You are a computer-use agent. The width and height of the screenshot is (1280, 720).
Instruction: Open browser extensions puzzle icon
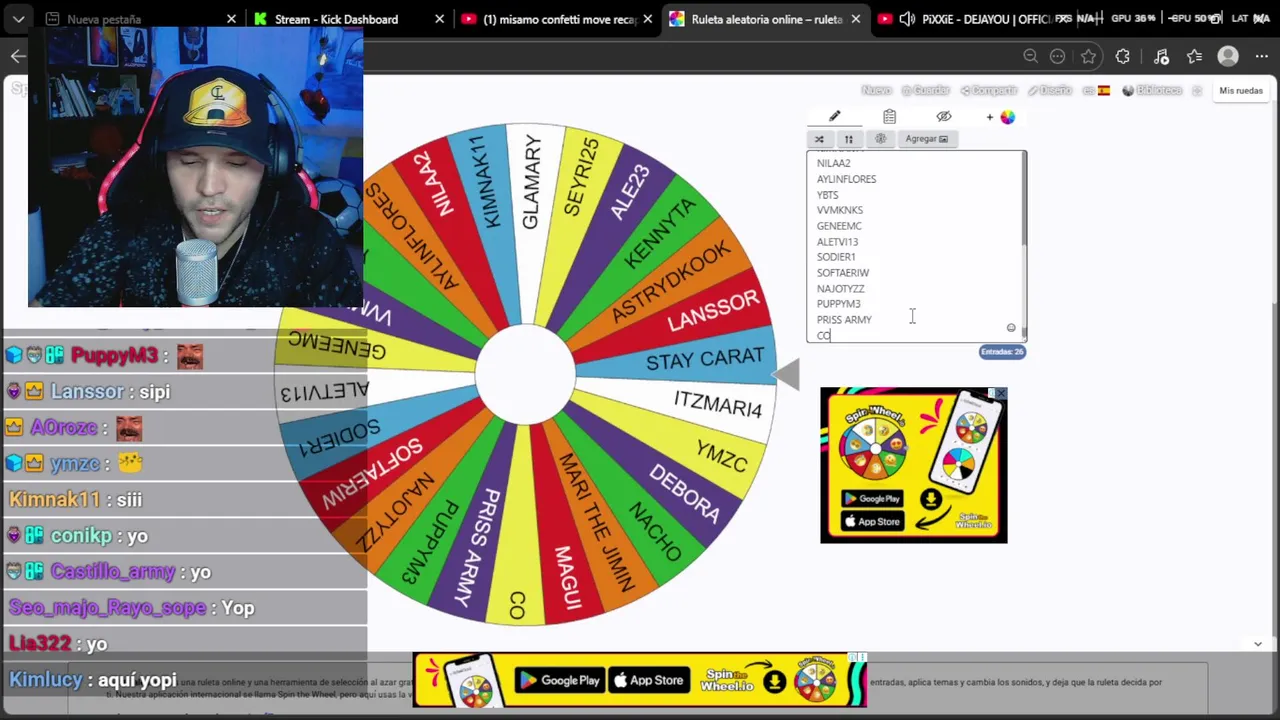(1123, 57)
